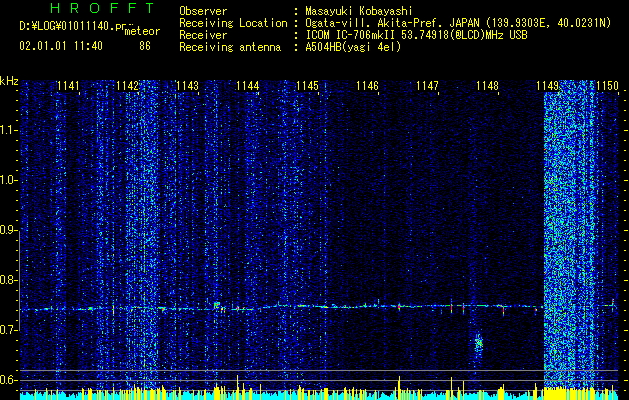The image size is (629, 400).
Task: Click the 1145 time marker
Action: (x=307, y=86)
